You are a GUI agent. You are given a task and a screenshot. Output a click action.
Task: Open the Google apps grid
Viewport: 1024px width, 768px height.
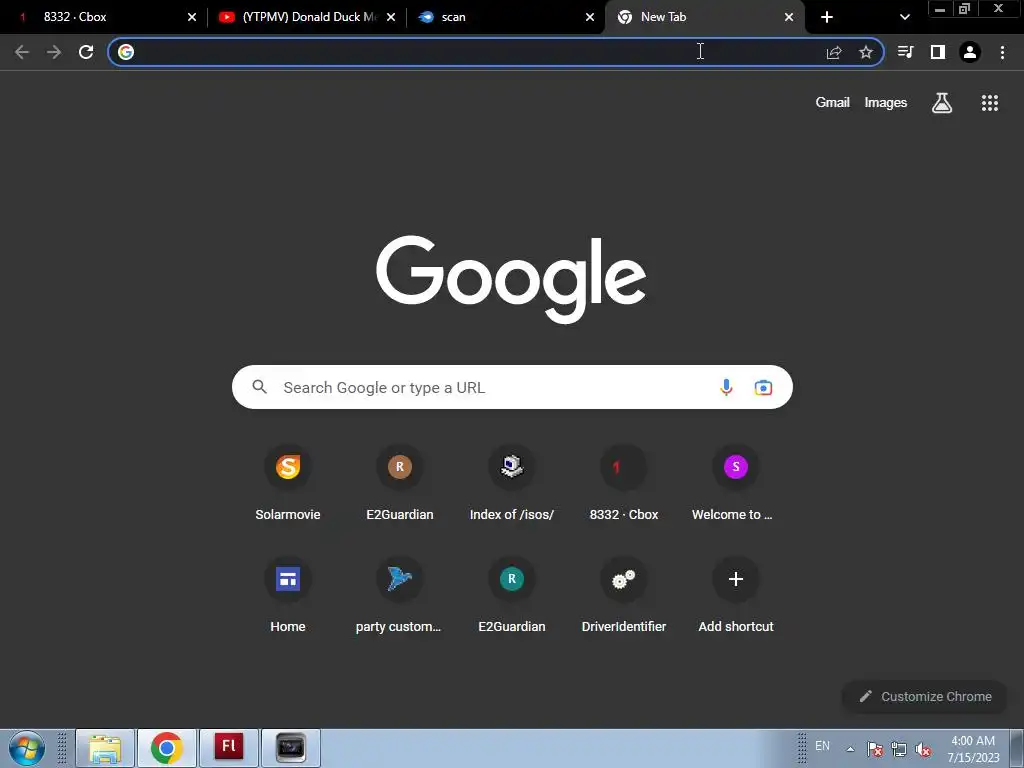point(990,103)
